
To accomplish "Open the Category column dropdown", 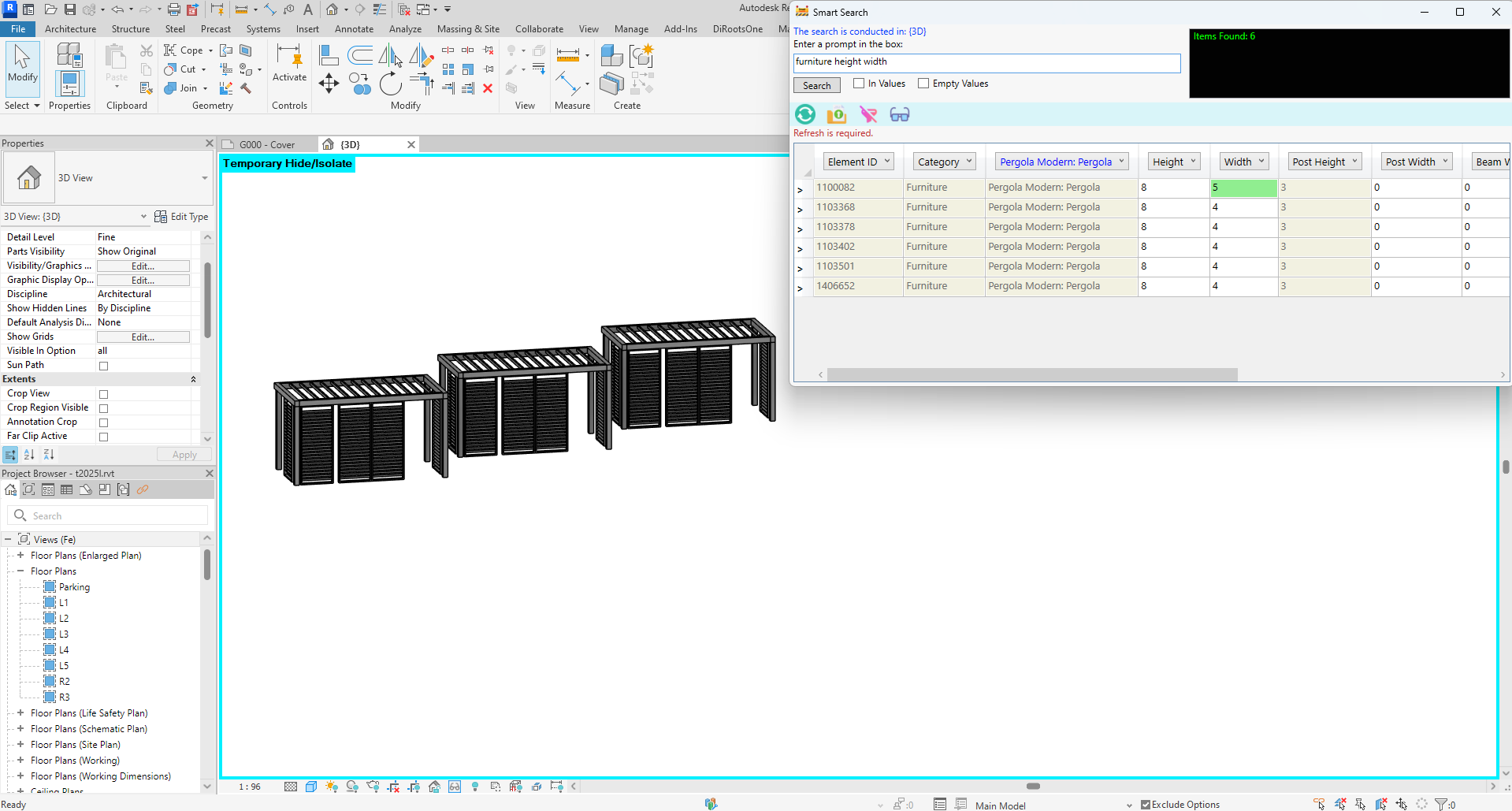I will click(x=968, y=162).
